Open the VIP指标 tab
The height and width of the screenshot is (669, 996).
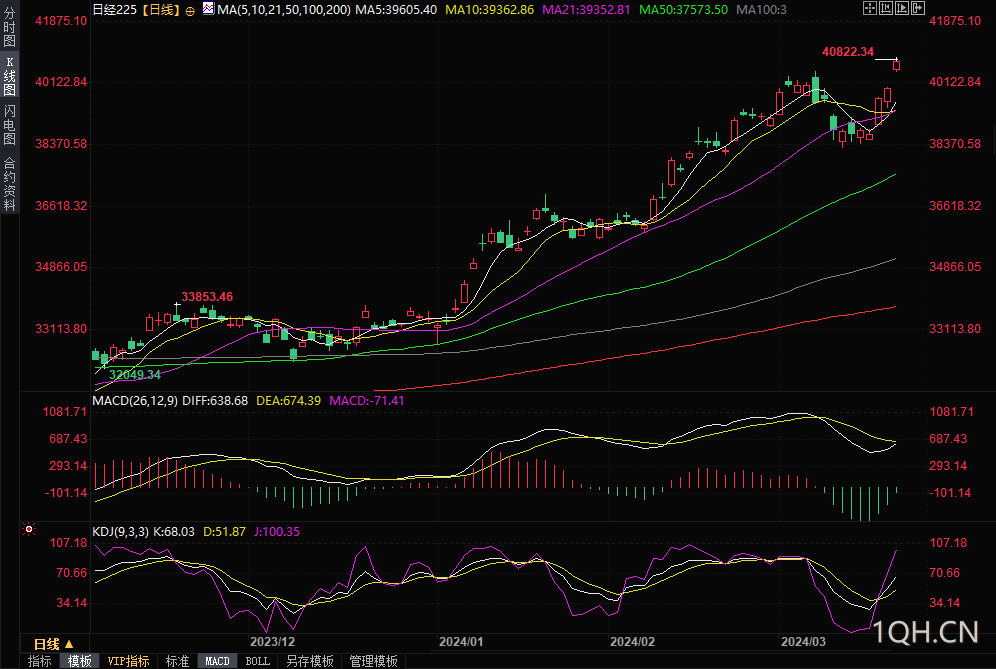click(x=128, y=661)
